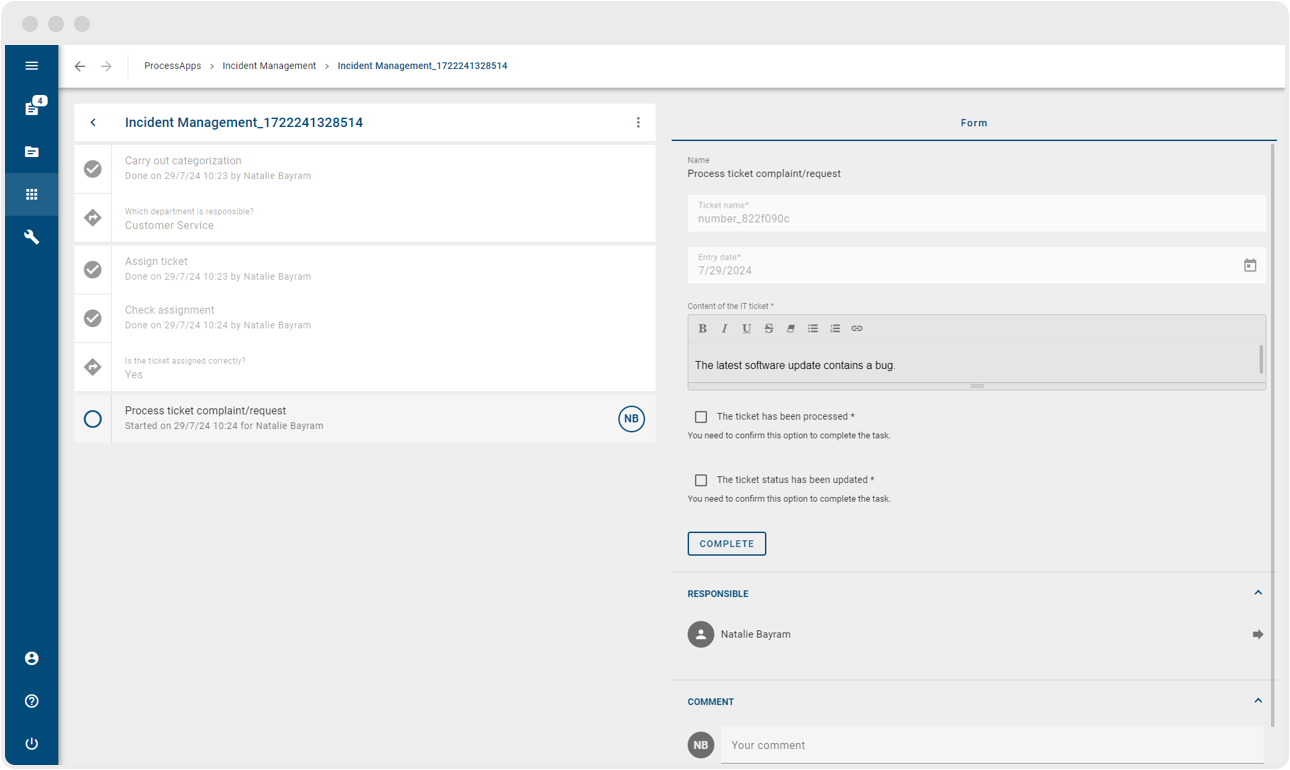Screen dimensions: 1290x770
Task: Select the Form tab
Action: pyautogui.click(x=974, y=123)
